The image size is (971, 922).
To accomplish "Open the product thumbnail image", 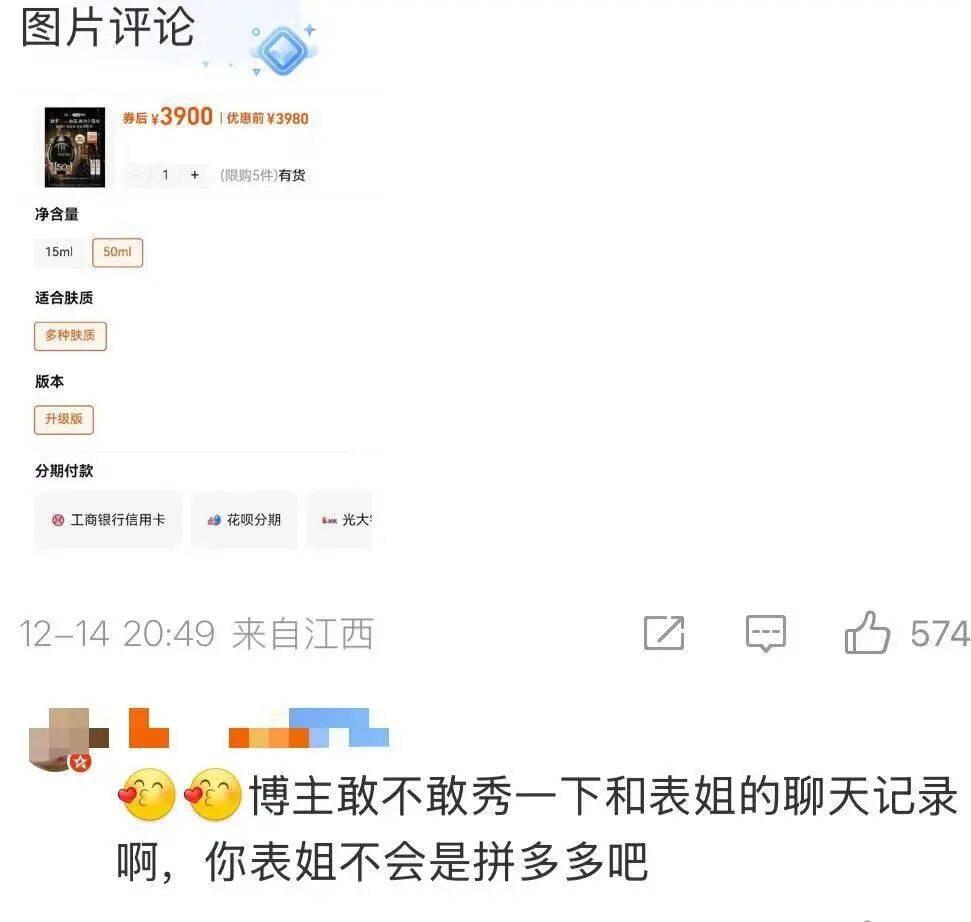I will click(x=75, y=147).
